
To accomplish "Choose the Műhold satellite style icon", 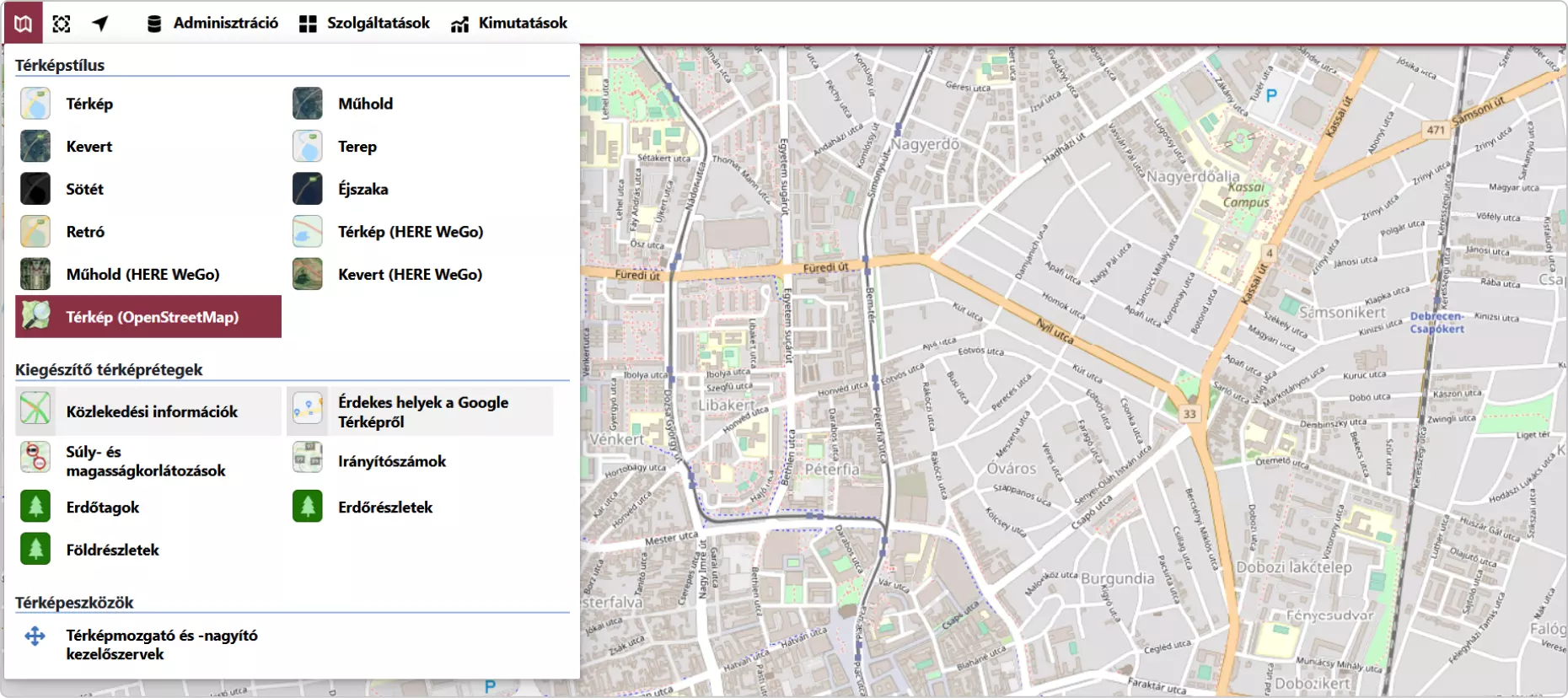I will (308, 104).
